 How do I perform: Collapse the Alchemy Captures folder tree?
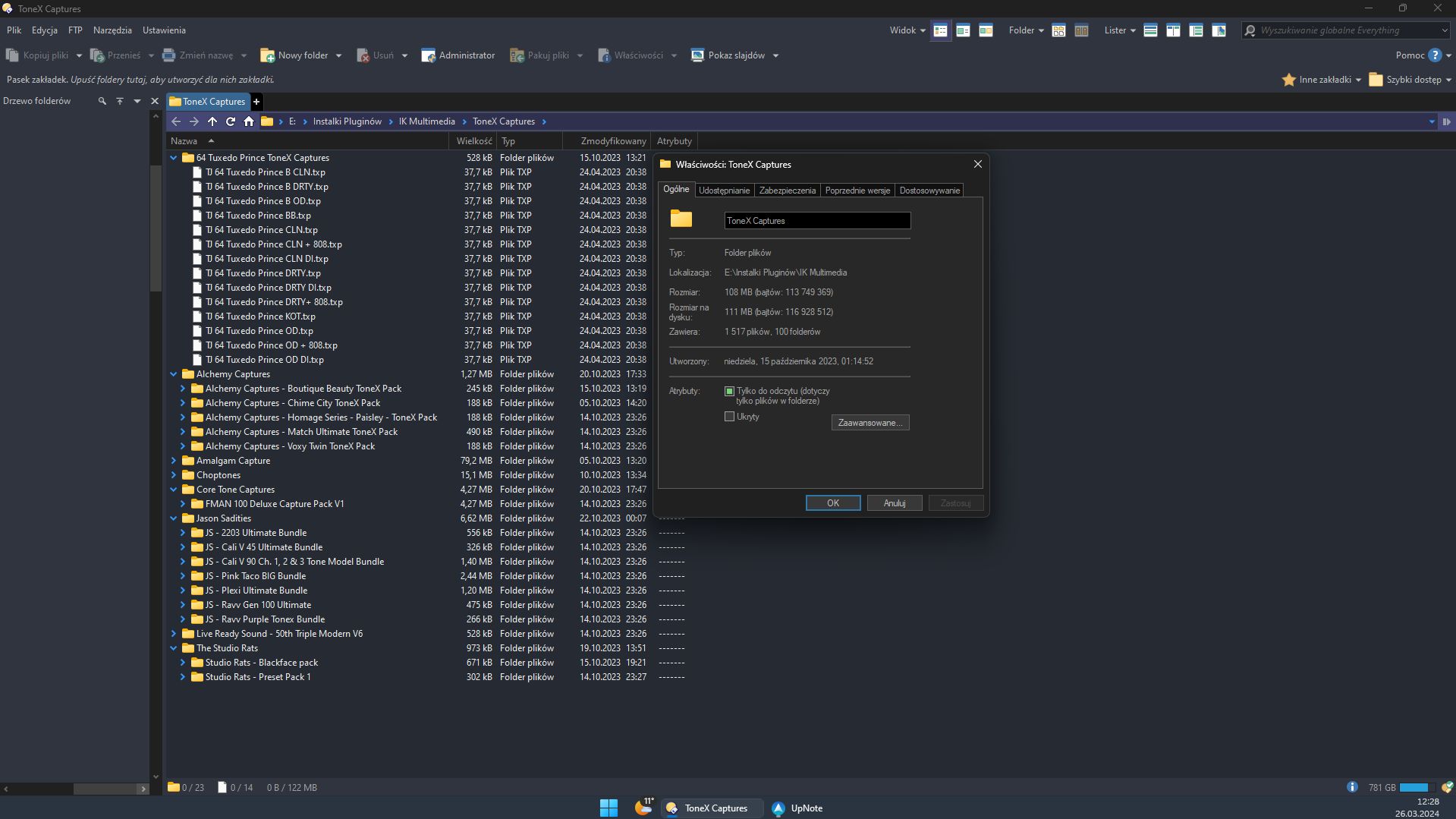point(174,374)
